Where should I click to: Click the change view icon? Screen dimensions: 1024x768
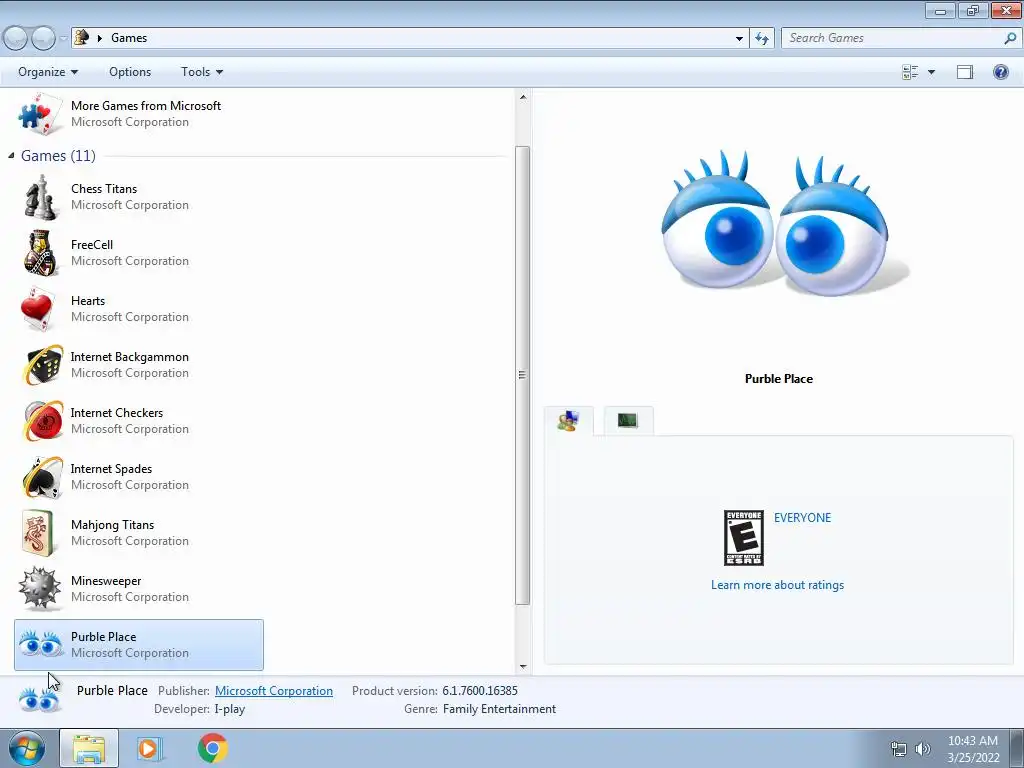910,72
